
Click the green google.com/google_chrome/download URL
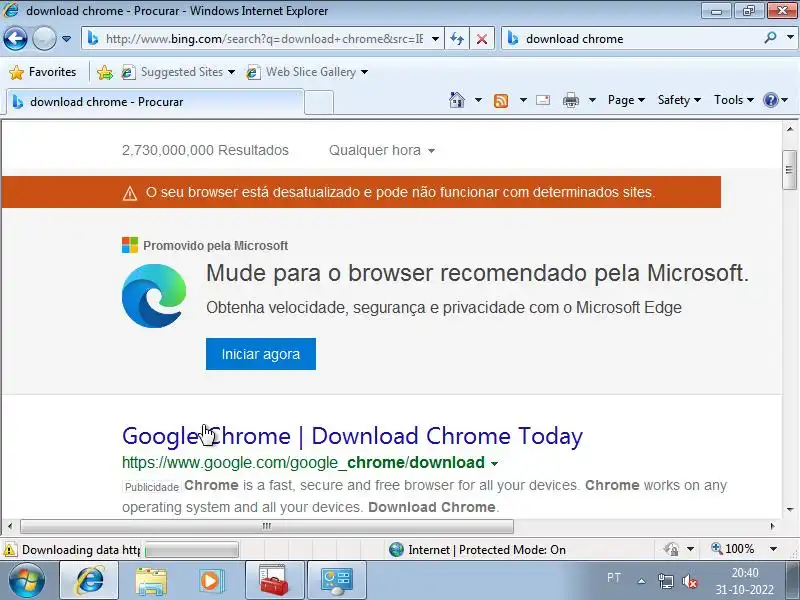coord(303,463)
